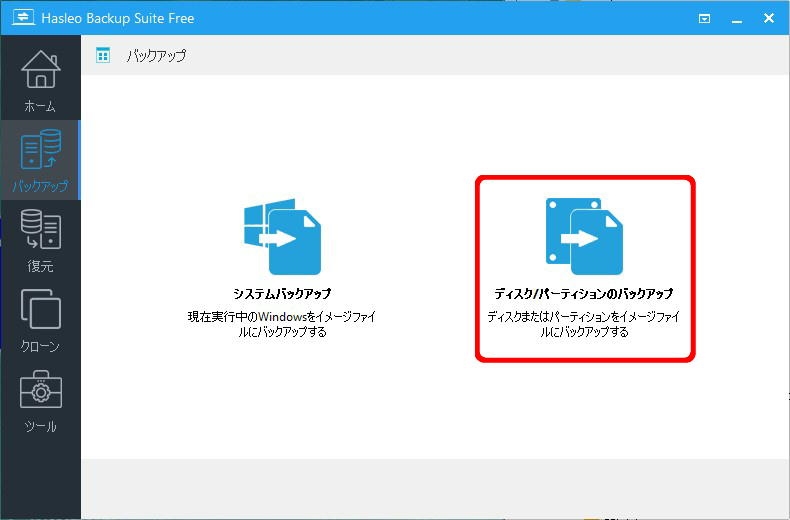Select ディスク/パーティションのバックアップ title
The width and height of the screenshot is (790, 520).
584,294
